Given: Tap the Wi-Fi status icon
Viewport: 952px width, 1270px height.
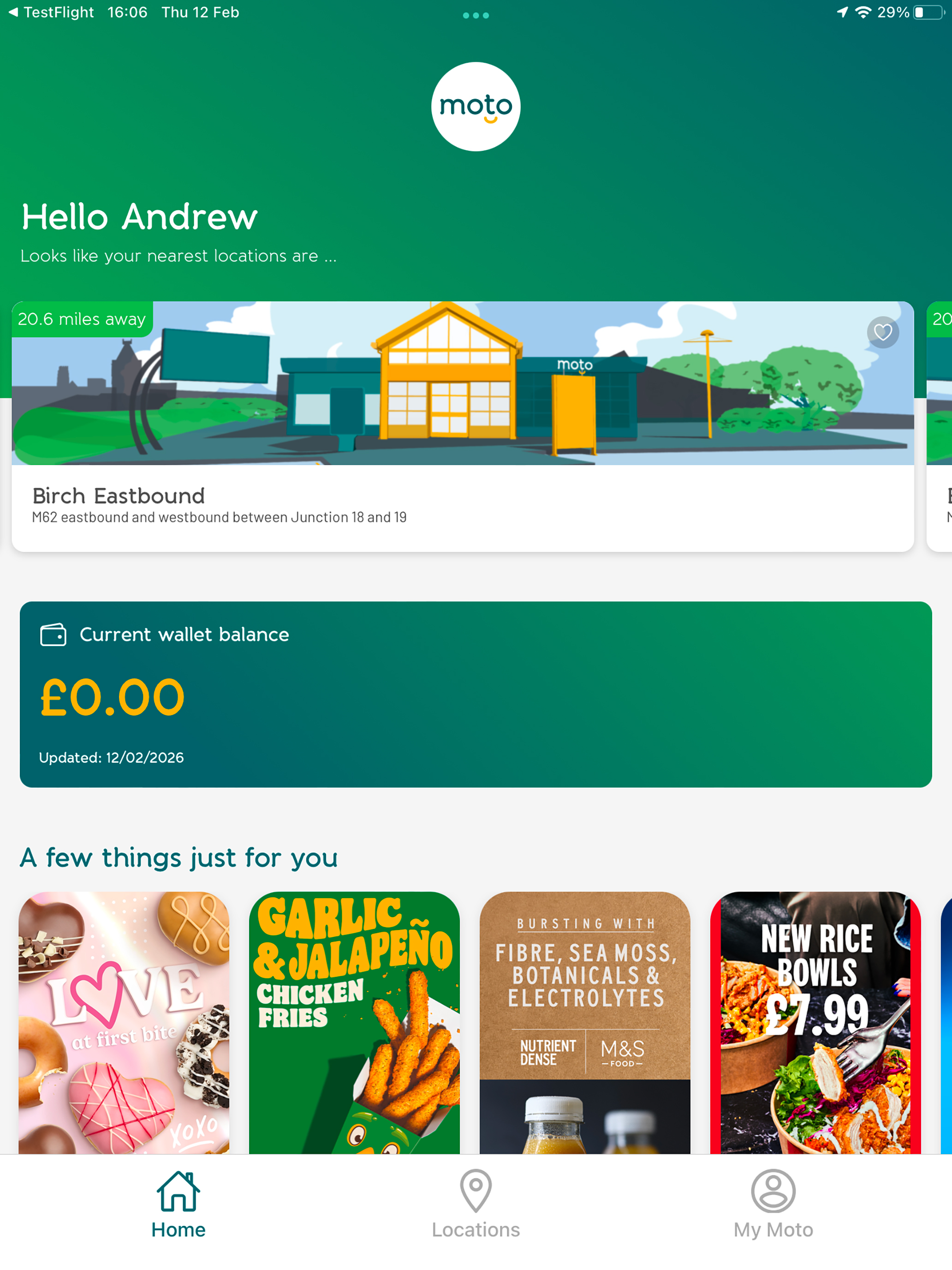Looking at the screenshot, I should (x=863, y=12).
